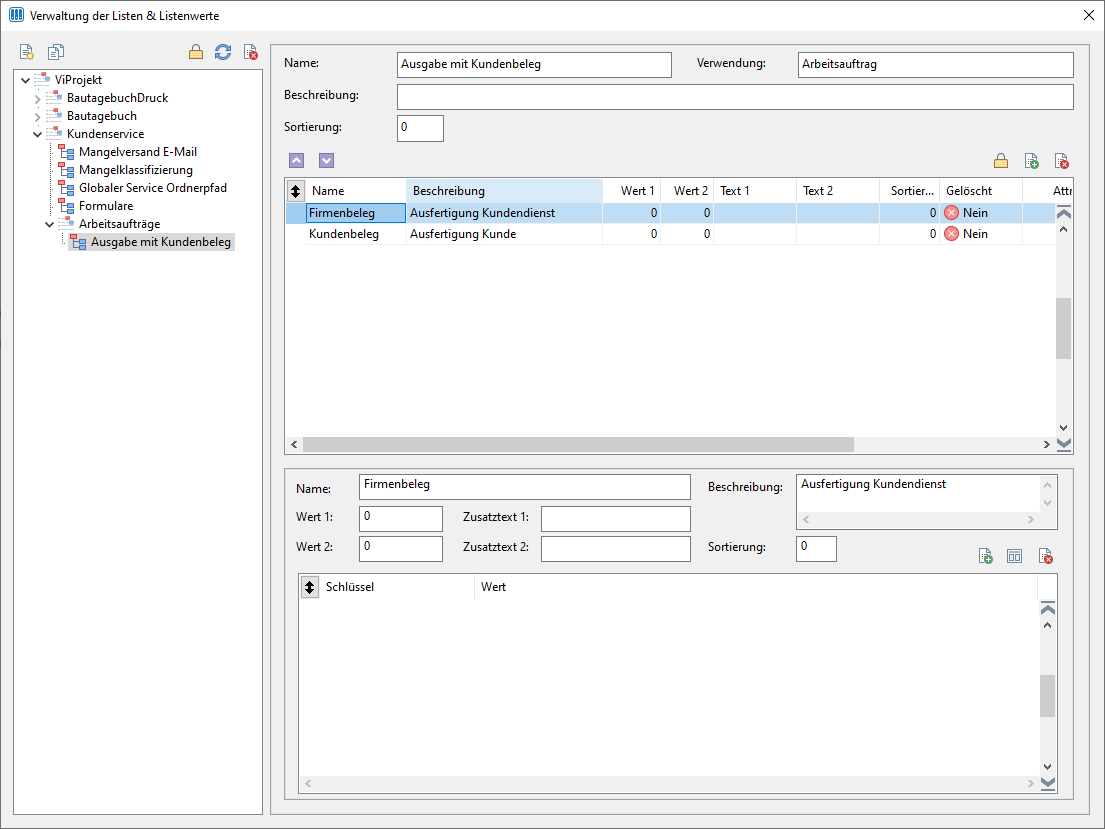Collapse the ViProjekt root node
The width and height of the screenshot is (1105, 829).
click(x=26, y=80)
